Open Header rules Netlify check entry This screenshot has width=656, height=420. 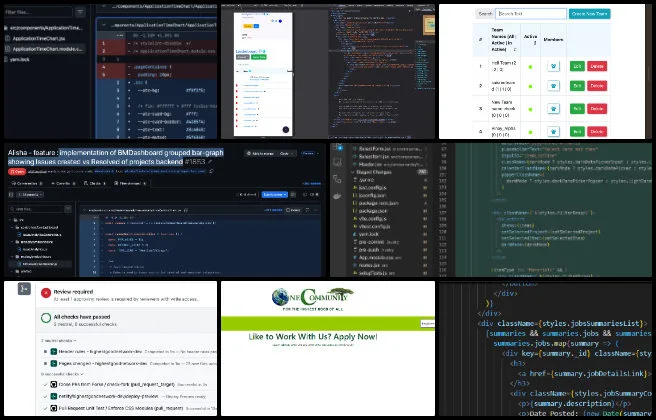point(102,352)
